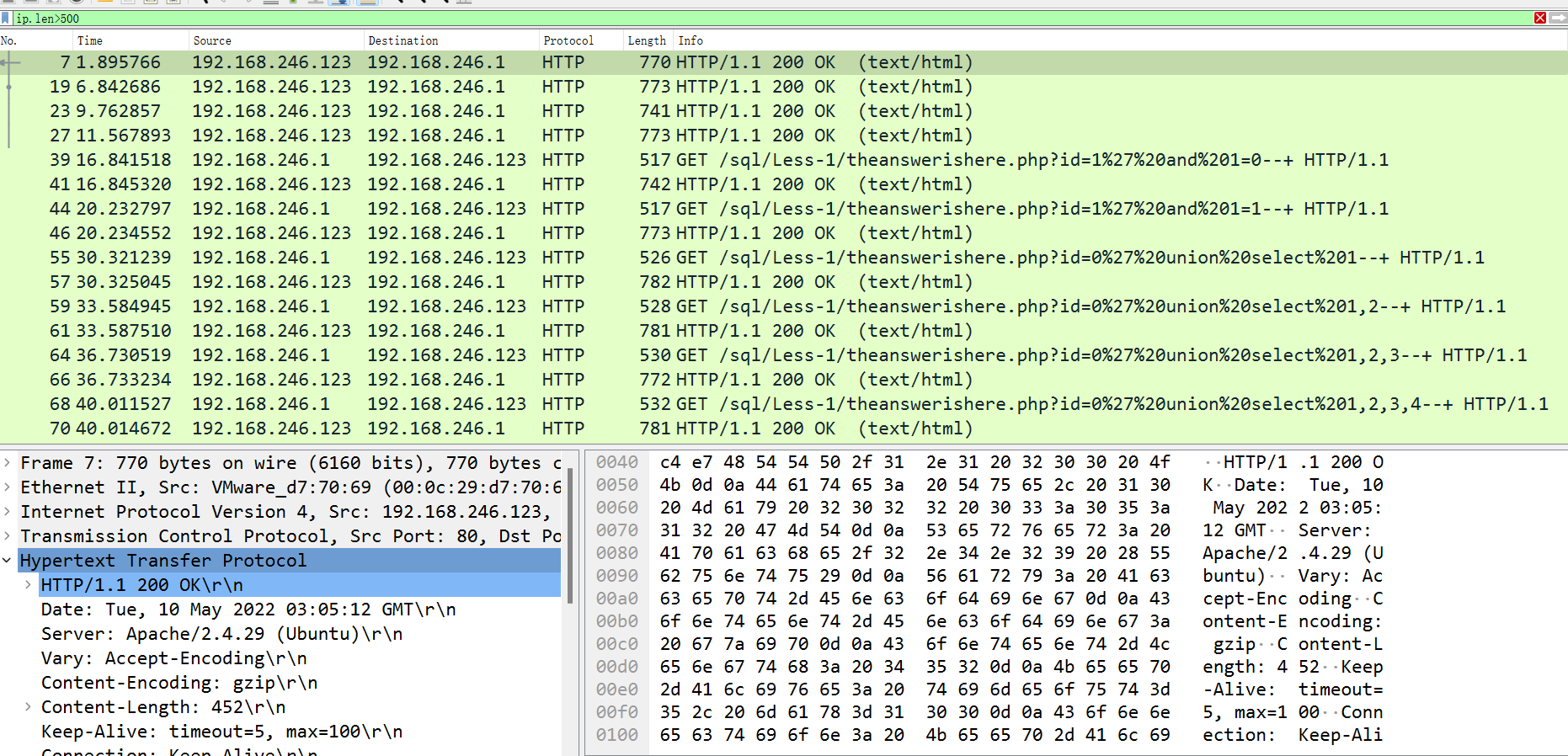Select the Keep-Alive: timeout=5 line
The width and height of the screenshot is (1568, 756).
coord(221,732)
